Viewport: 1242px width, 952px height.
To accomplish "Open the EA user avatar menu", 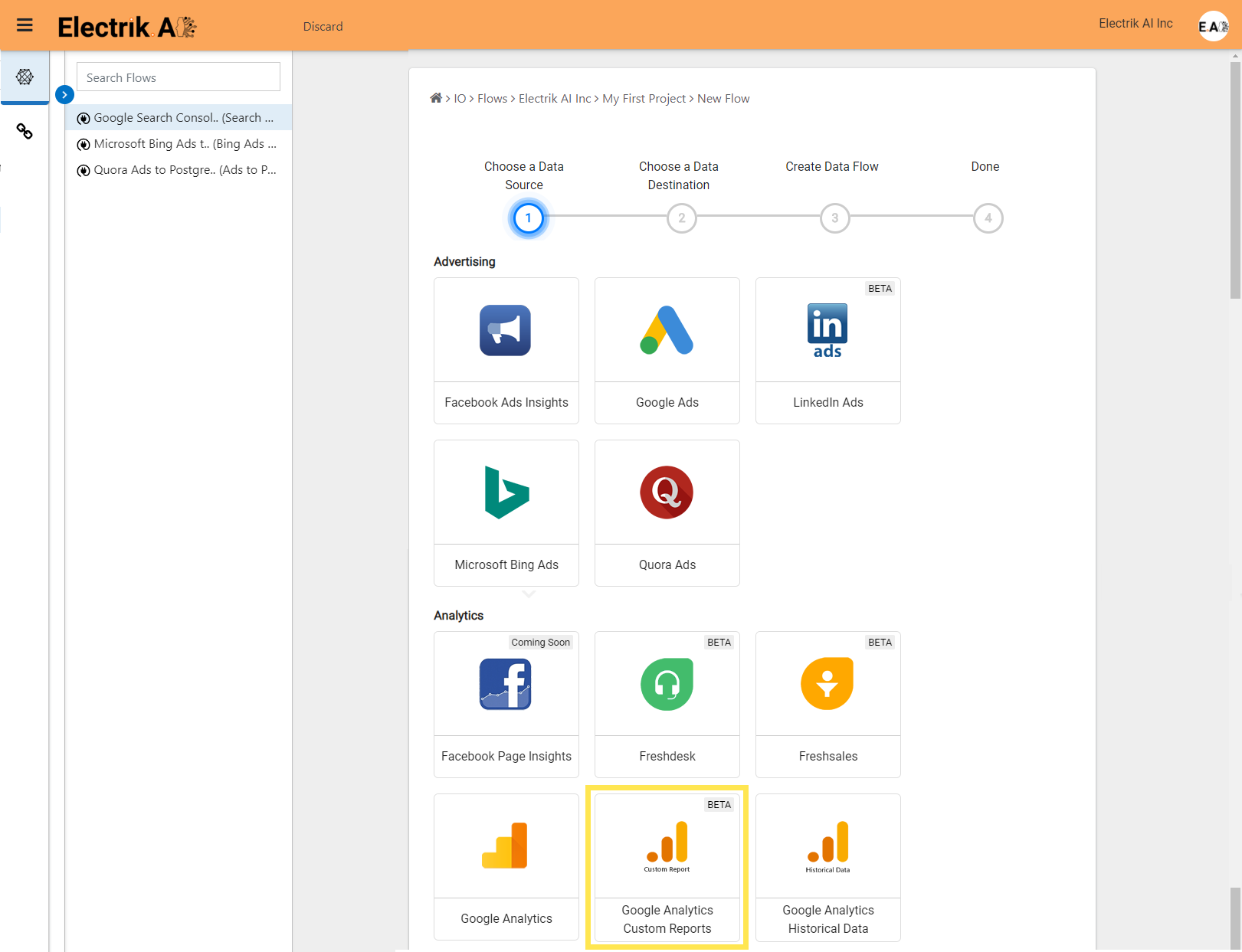I will tap(1213, 26).
